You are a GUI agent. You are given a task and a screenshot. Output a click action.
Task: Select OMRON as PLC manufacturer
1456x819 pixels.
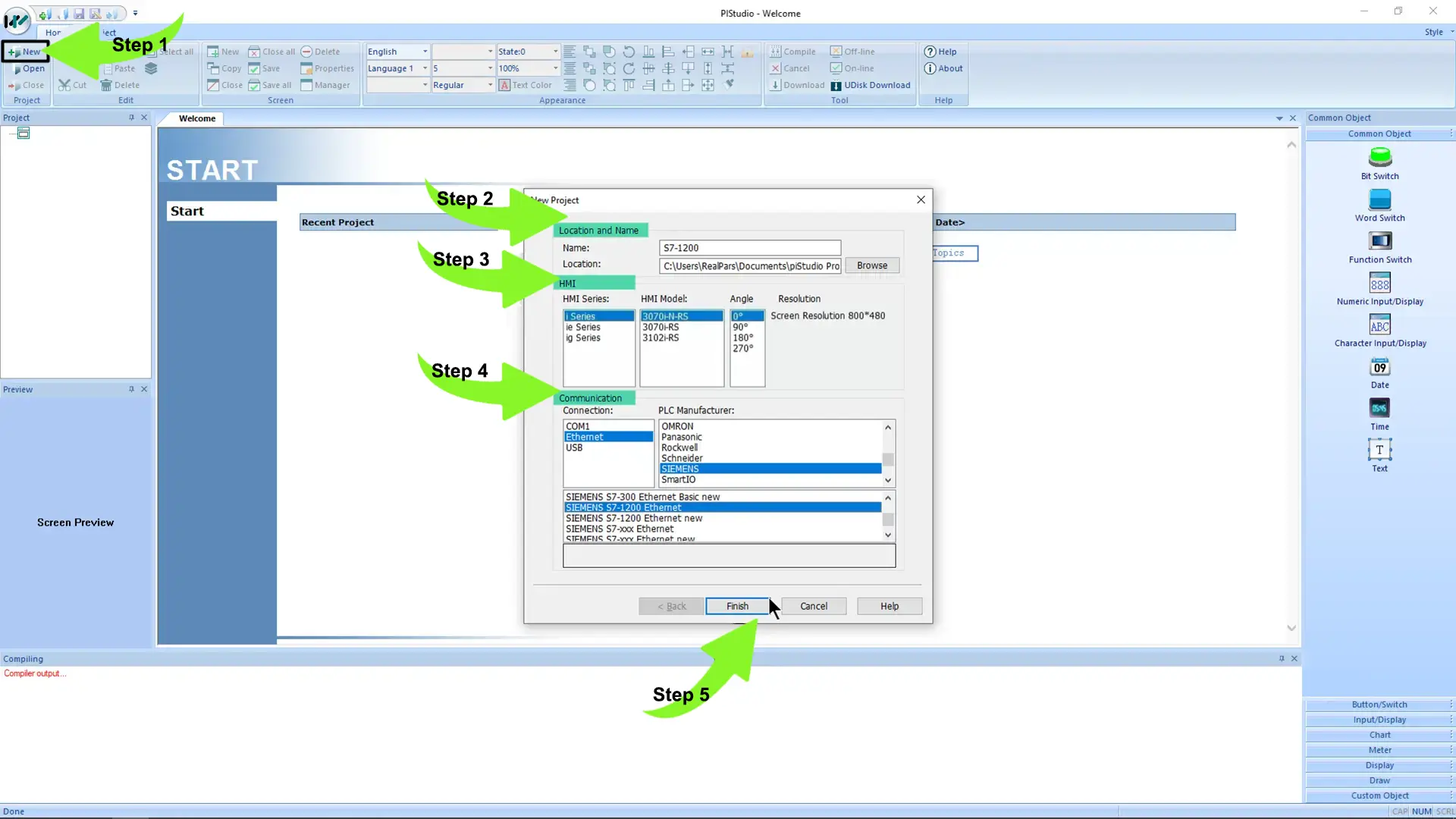point(770,426)
